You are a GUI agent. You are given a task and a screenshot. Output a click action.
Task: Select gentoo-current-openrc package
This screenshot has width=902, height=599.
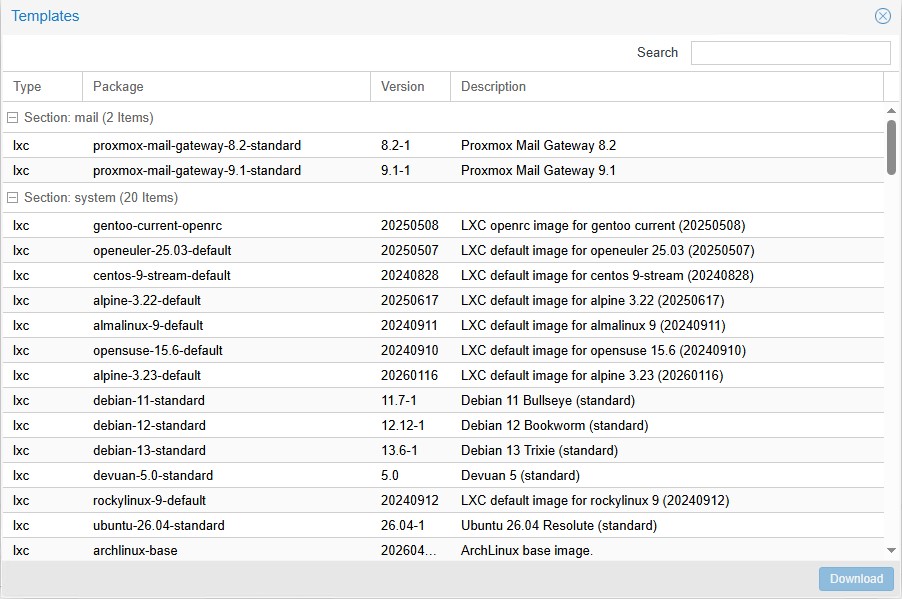tap(158, 226)
